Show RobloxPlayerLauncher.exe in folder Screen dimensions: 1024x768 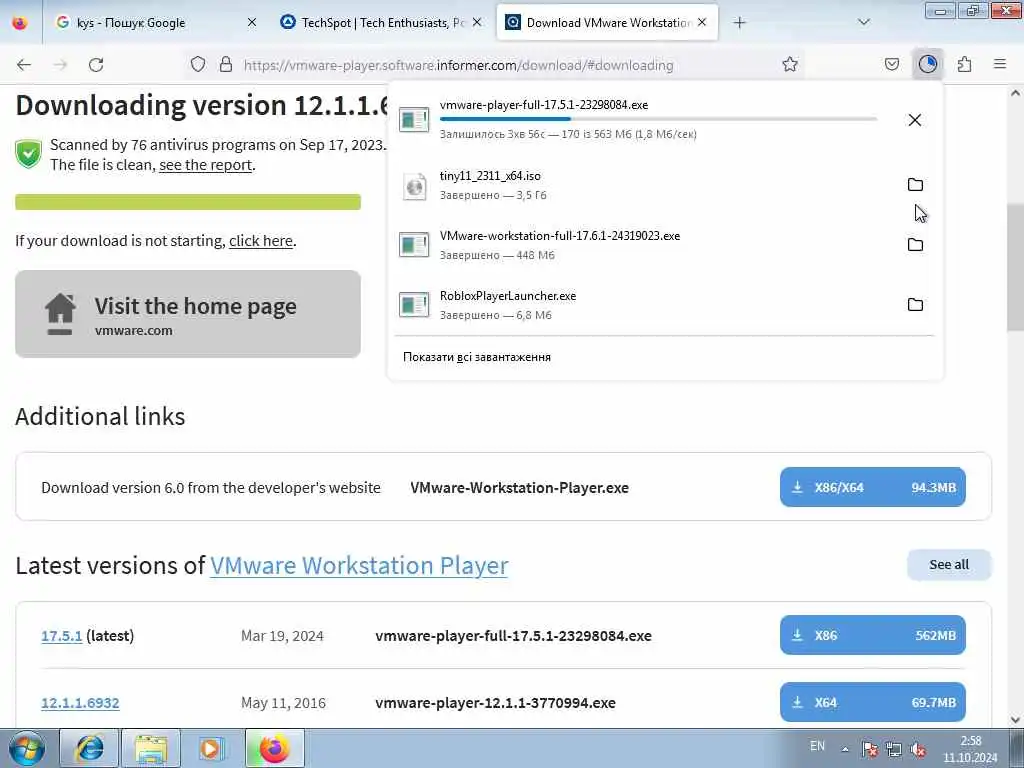point(916,305)
